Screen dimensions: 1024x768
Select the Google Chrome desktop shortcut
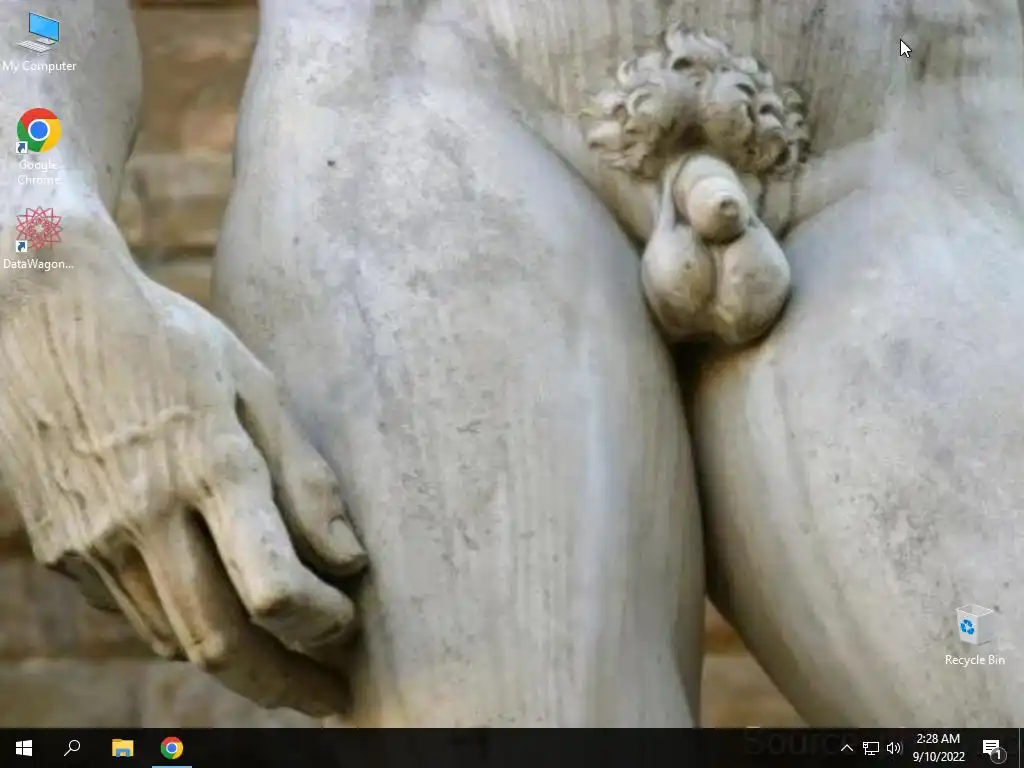point(39,147)
